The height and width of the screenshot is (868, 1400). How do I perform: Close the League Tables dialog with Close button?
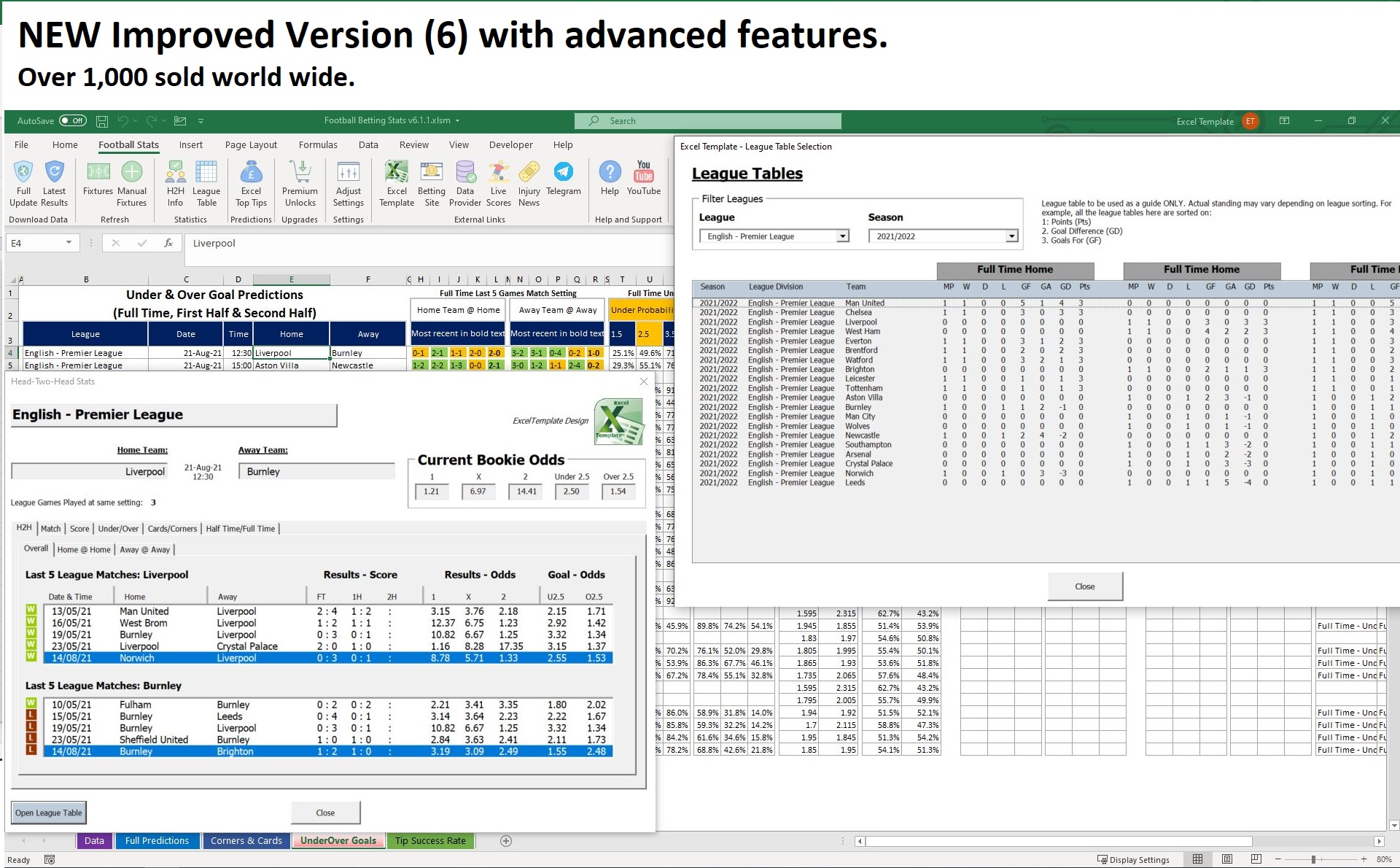click(1084, 586)
